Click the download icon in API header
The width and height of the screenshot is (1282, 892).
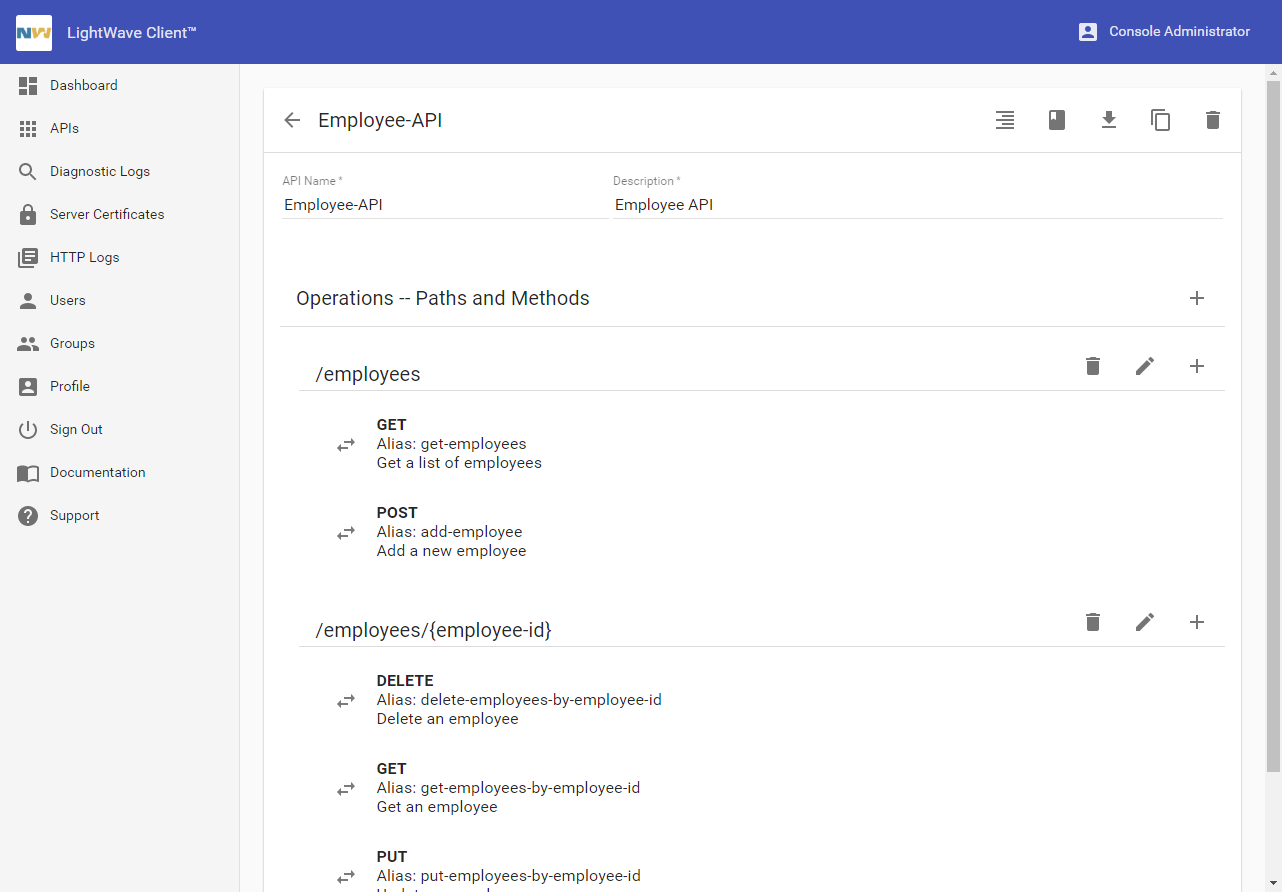click(x=1108, y=120)
